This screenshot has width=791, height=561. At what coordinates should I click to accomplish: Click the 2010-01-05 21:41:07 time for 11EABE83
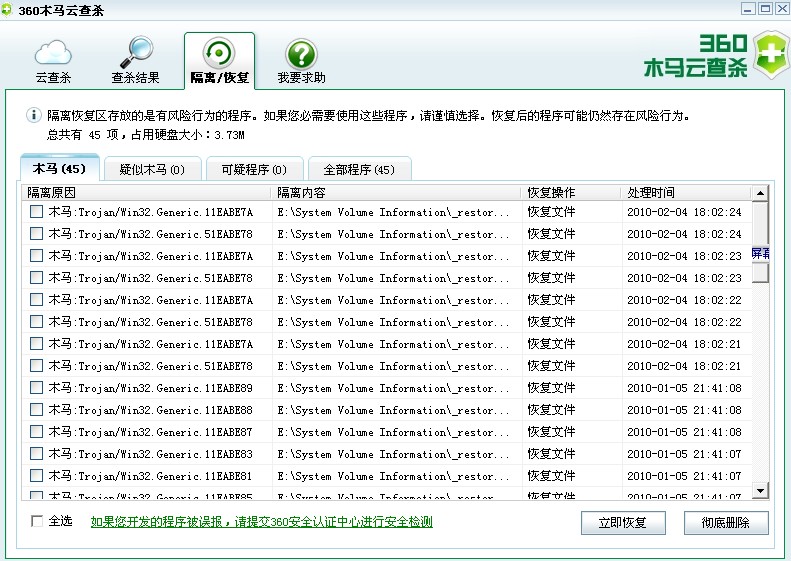pos(684,454)
